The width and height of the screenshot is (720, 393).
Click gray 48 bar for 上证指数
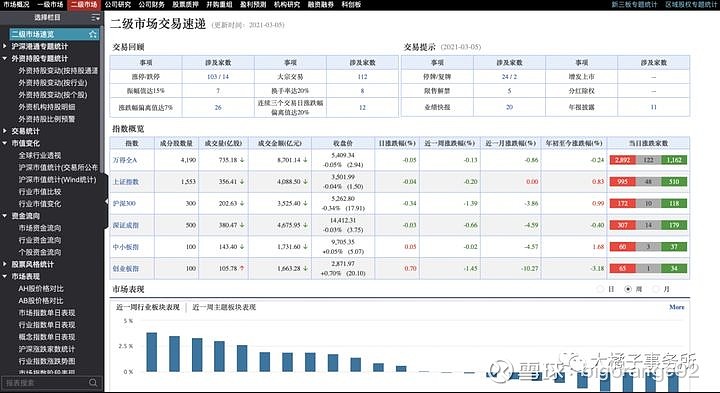coord(648,182)
